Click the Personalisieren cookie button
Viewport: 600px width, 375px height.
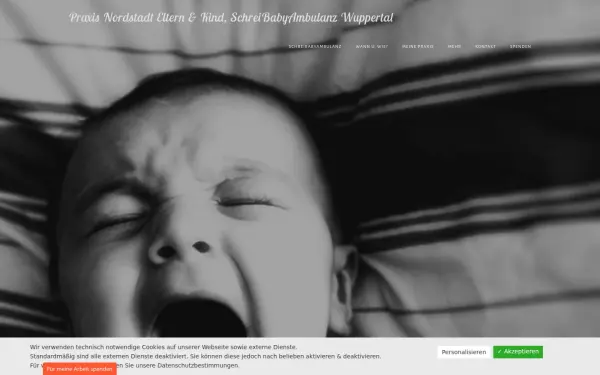464,352
